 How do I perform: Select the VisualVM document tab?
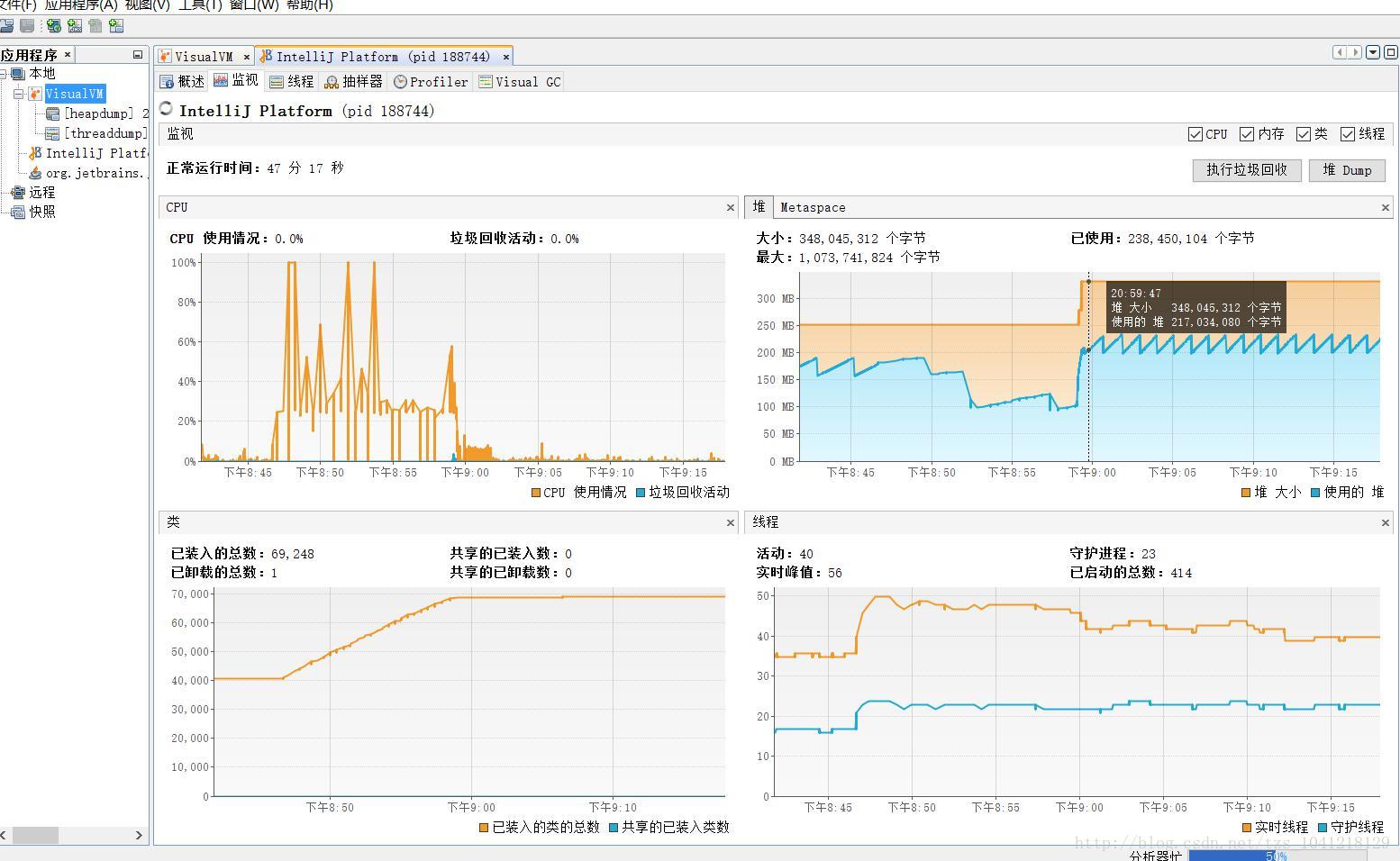click(205, 57)
